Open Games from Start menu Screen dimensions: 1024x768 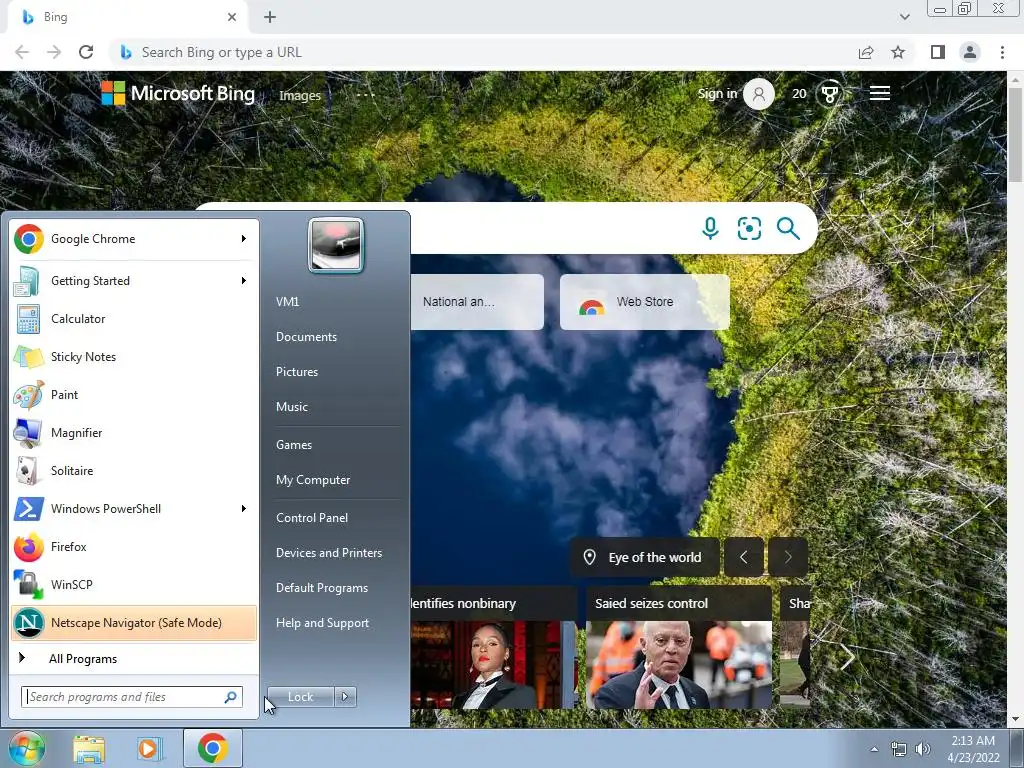294,445
